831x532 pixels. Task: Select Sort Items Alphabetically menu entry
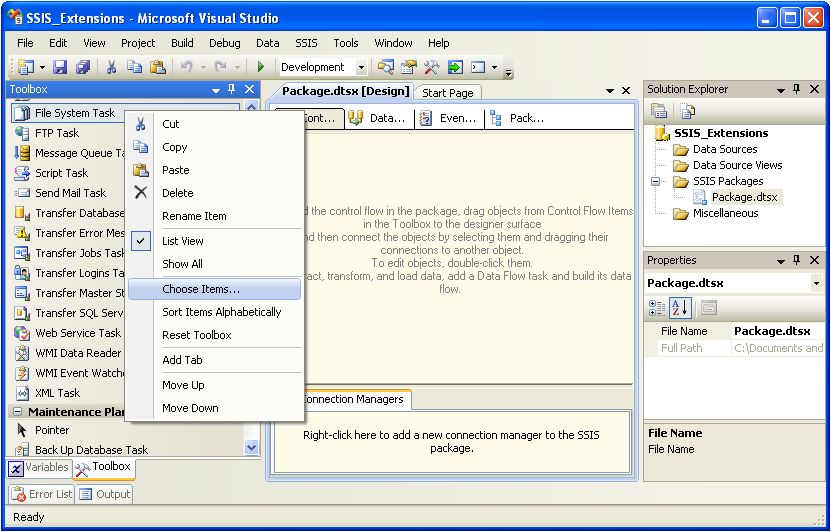pos(215,312)
